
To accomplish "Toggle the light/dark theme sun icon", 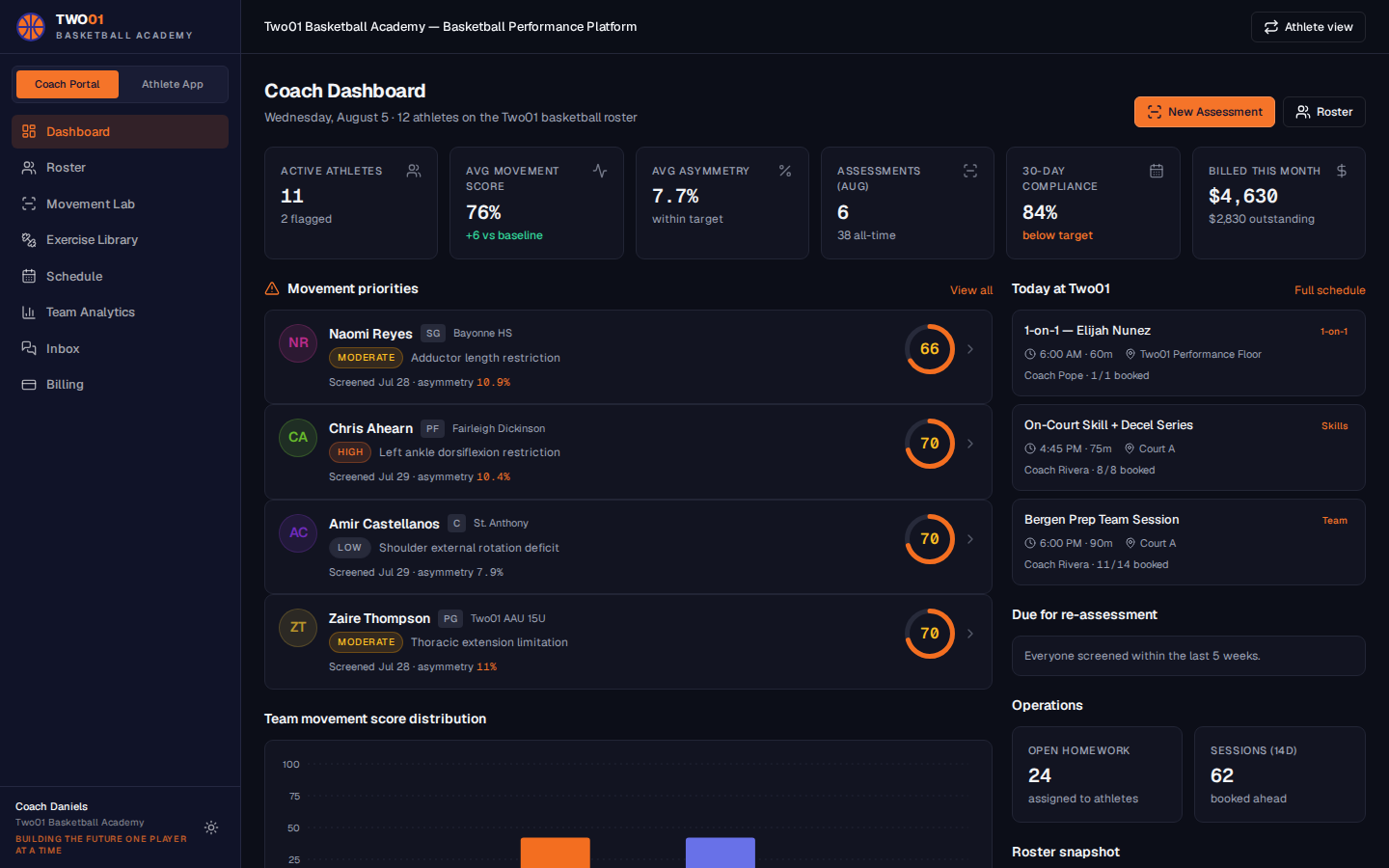I will pyautogui.click(x=211, y=827).
